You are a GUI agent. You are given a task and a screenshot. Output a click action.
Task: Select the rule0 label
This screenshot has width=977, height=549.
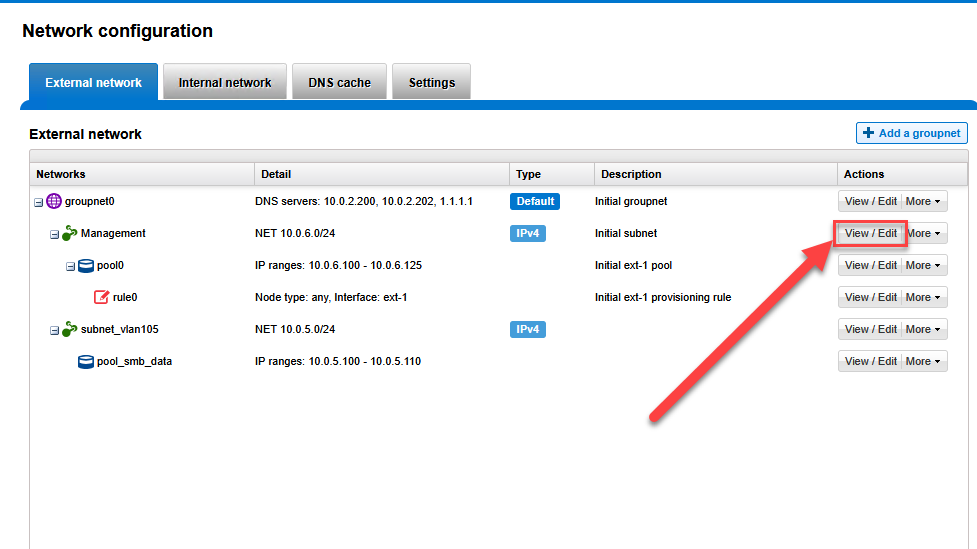click(125, 297)
